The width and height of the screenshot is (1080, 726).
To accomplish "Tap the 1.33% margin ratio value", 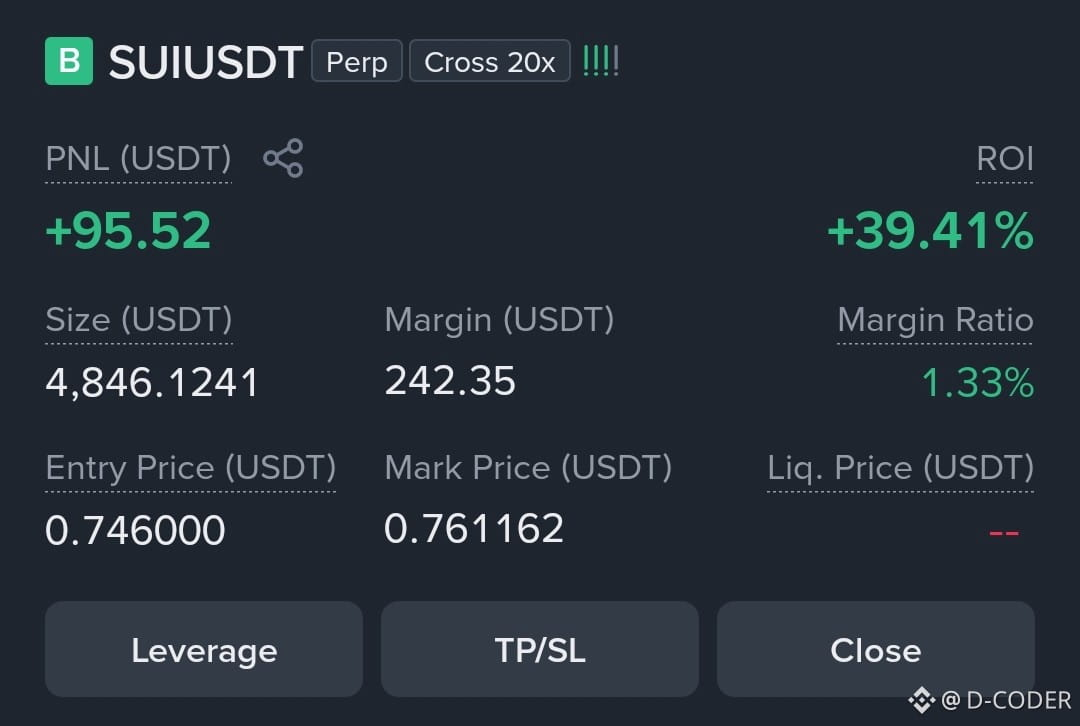I will [x=978, y=382].
